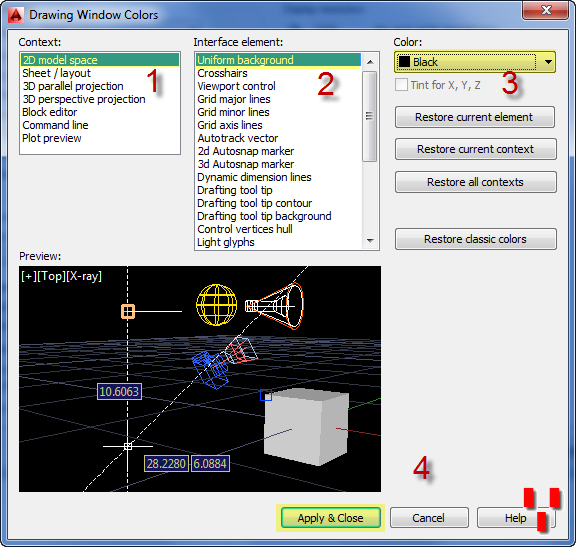Click Restore classic colors button
The height and width of the screenshot is (547, 576).
click(476, 239)
